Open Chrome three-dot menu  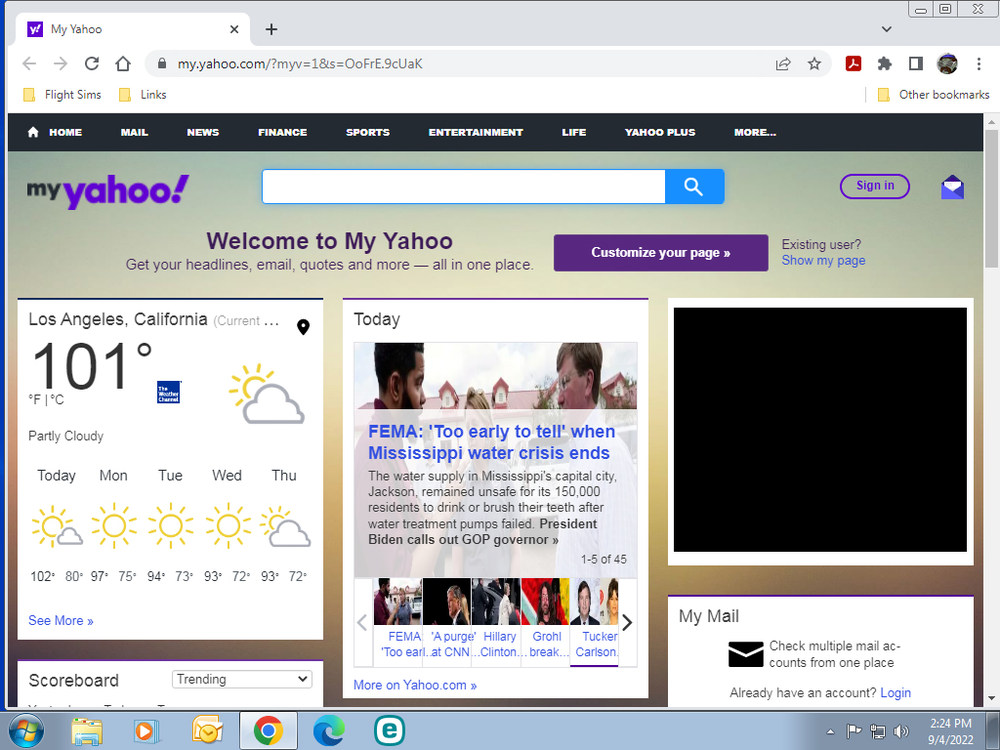coord(978,63)
